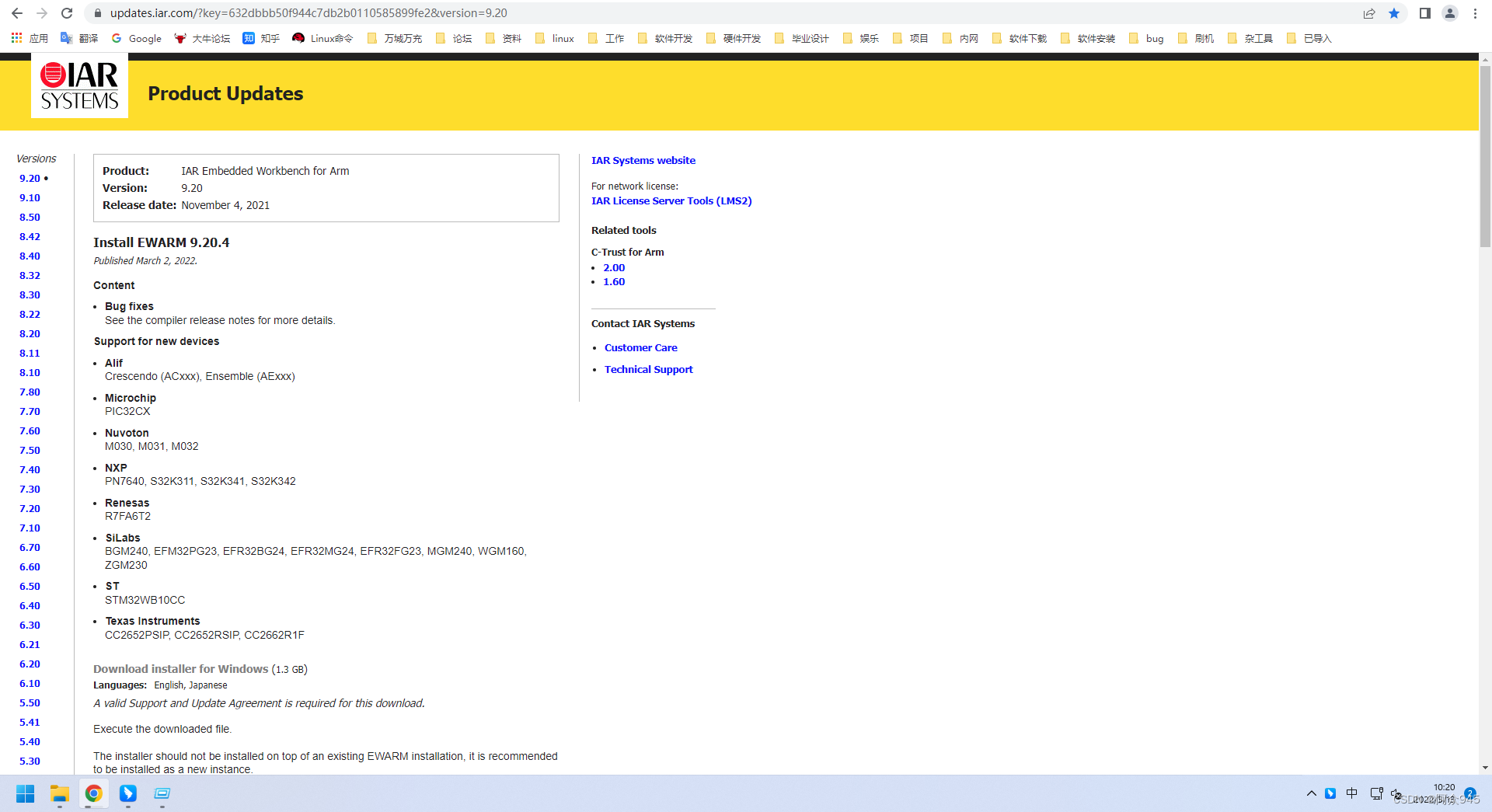Open the 大牛论坛 bookmark
Image resolution: width=1492 pixels, height=812 pixels.
(202, 38)
